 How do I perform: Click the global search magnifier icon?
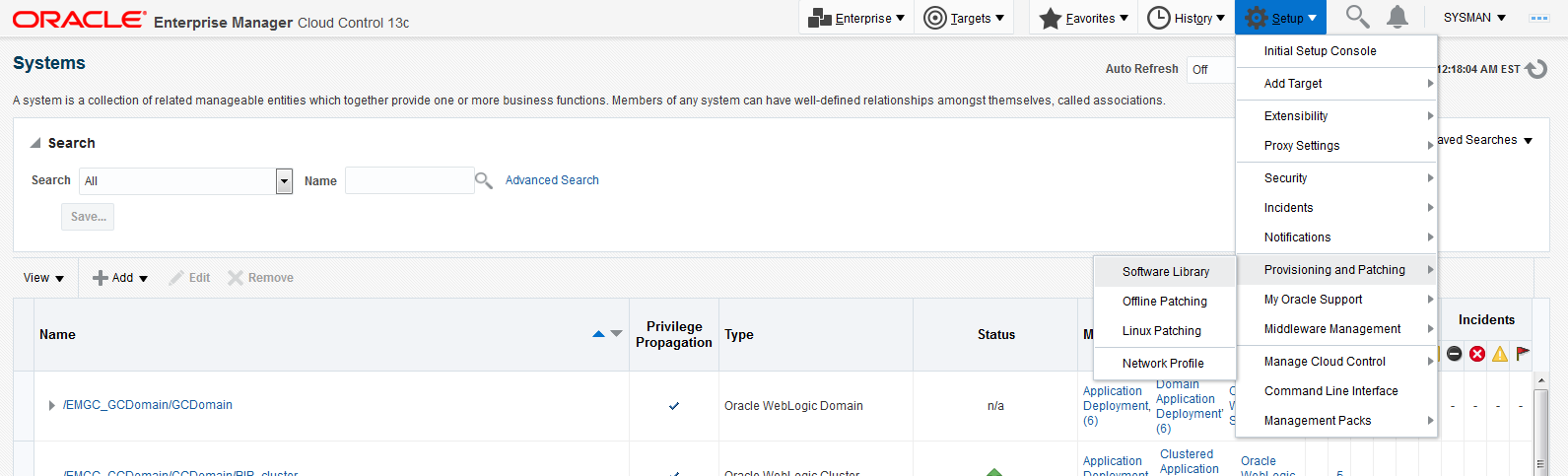pos(1357,17)
